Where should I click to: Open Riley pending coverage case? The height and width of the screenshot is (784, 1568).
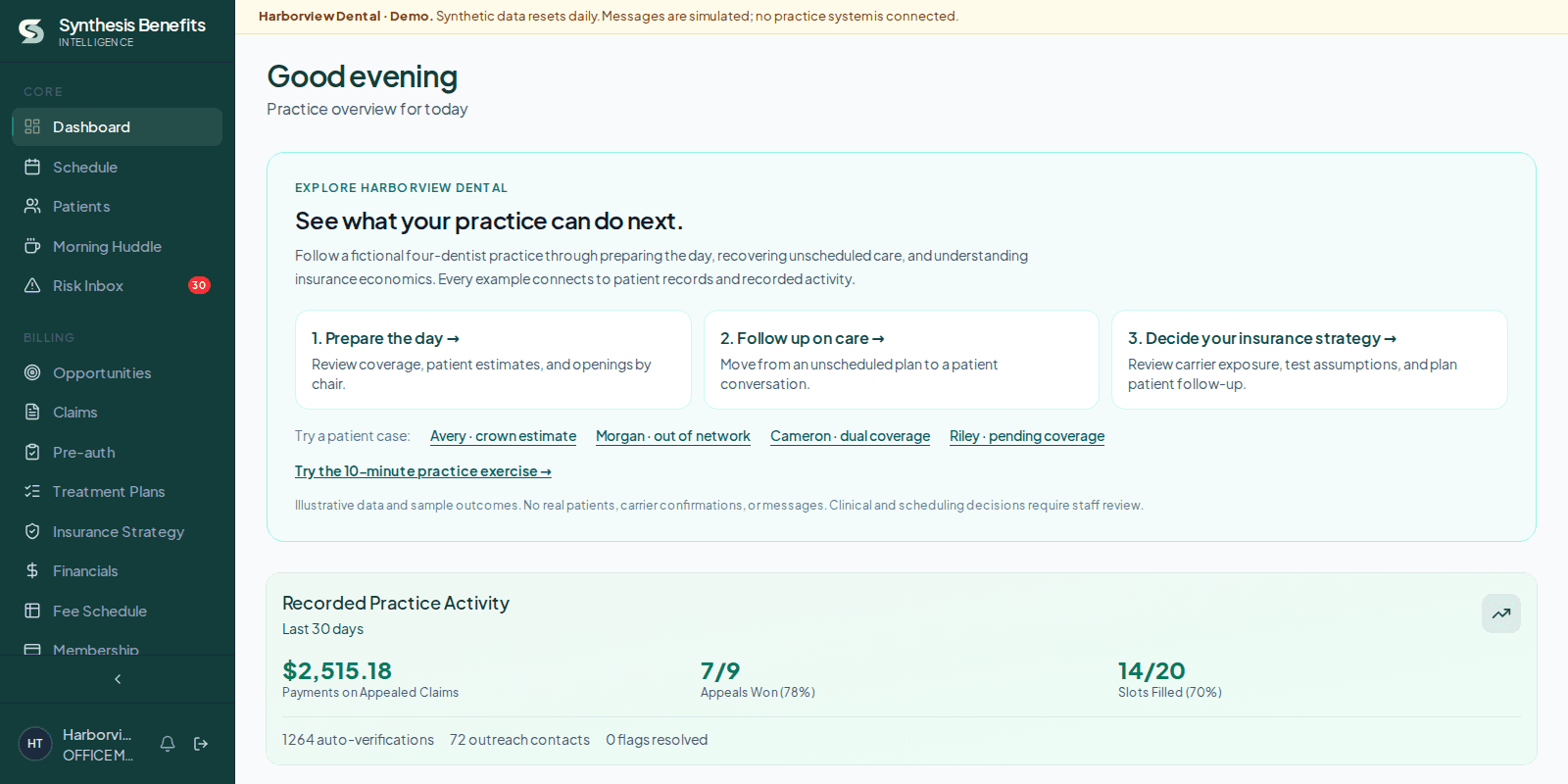pyautogui.click(x=1027, y=436)
